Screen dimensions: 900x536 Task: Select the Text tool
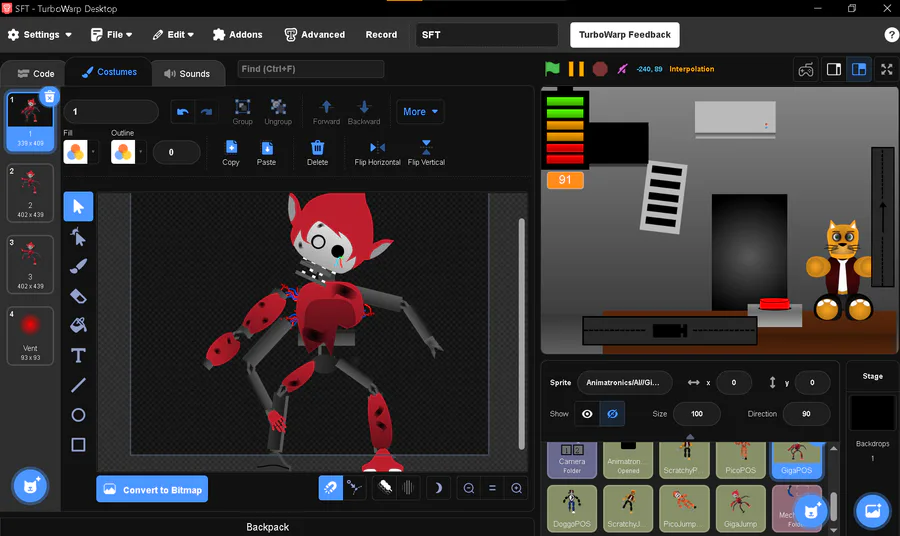pos(78,355)
